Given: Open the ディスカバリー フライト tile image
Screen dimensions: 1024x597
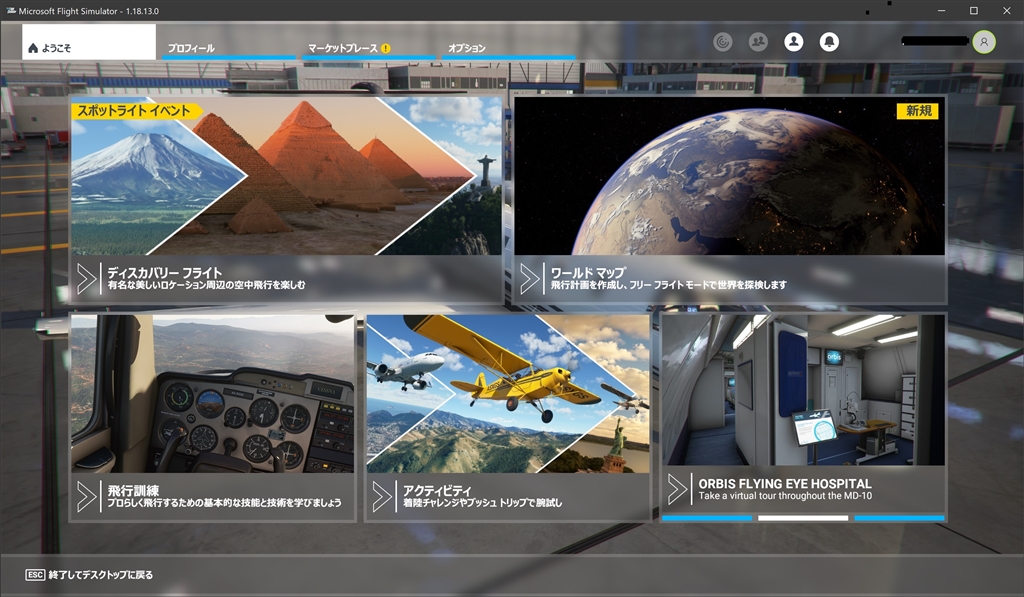Looking at the screenshot, I should click(286, 176).
